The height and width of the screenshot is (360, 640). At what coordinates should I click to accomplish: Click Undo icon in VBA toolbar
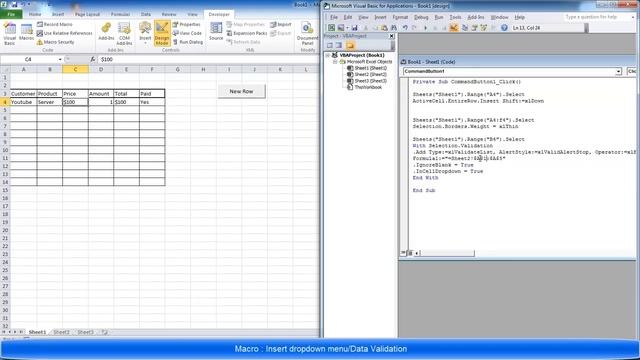point(405,28)
